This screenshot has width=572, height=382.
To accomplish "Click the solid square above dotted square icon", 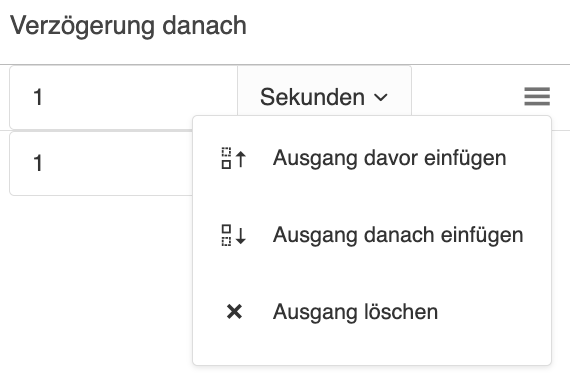I will (226, 235).
